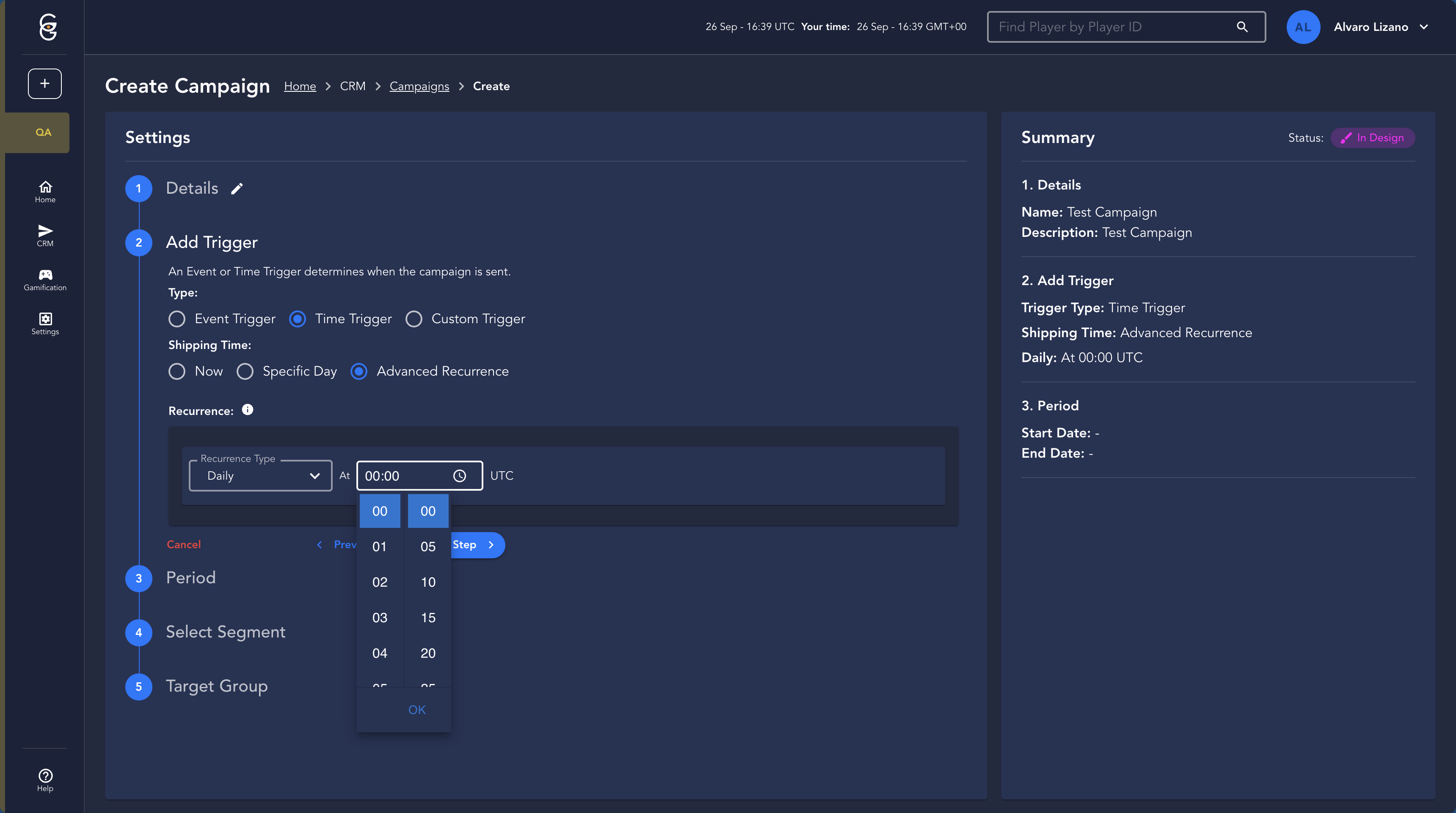The image size is (1456, 813).
Task: Open Alvaro Lizano user menu chevron
Action: pyautogui.click(x=1424, y=27)
